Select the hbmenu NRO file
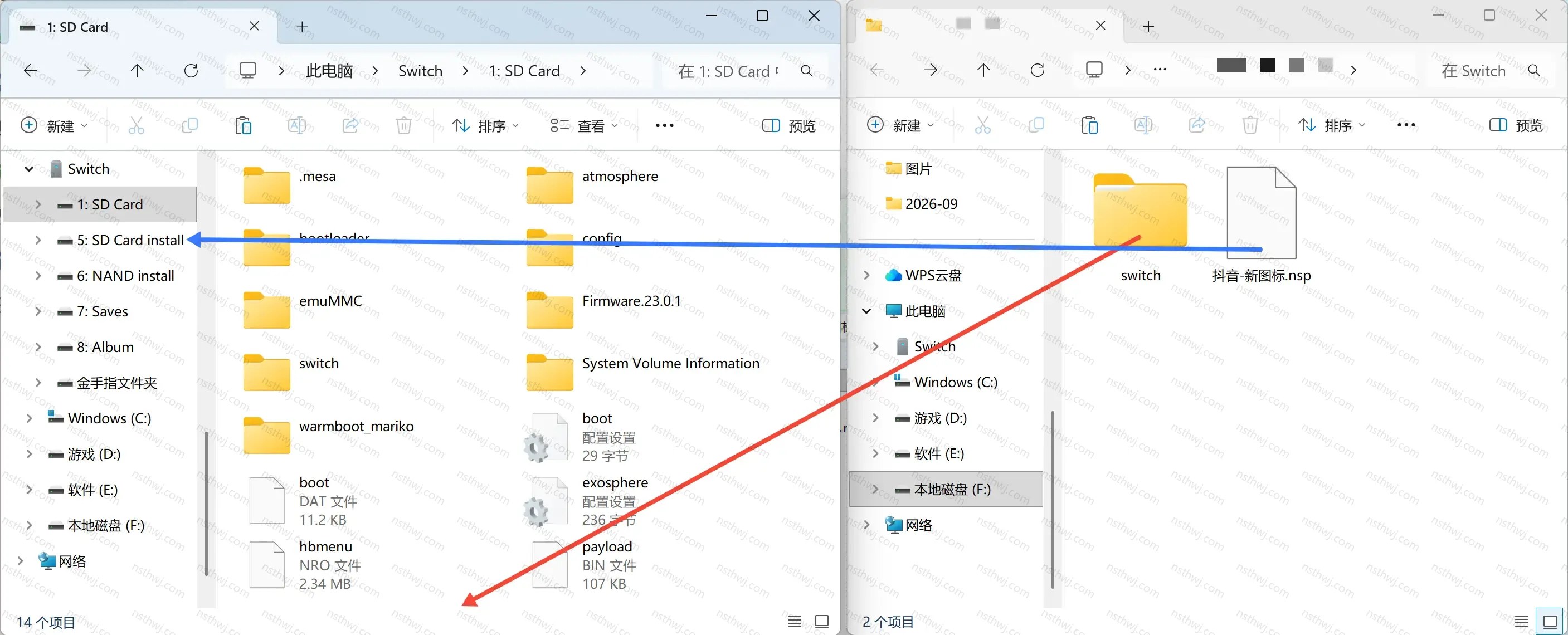 coord(304,564)
